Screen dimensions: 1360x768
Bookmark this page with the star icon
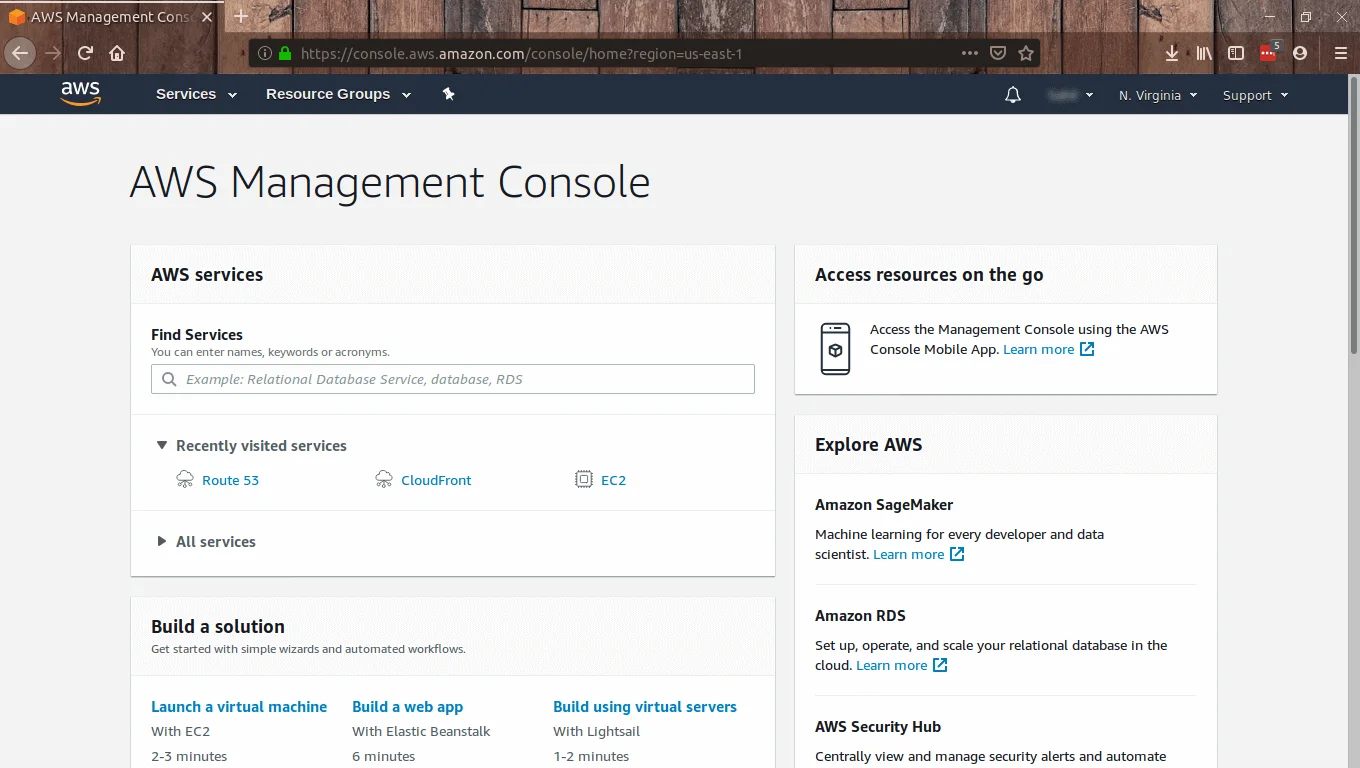[x=1026, y=53]
